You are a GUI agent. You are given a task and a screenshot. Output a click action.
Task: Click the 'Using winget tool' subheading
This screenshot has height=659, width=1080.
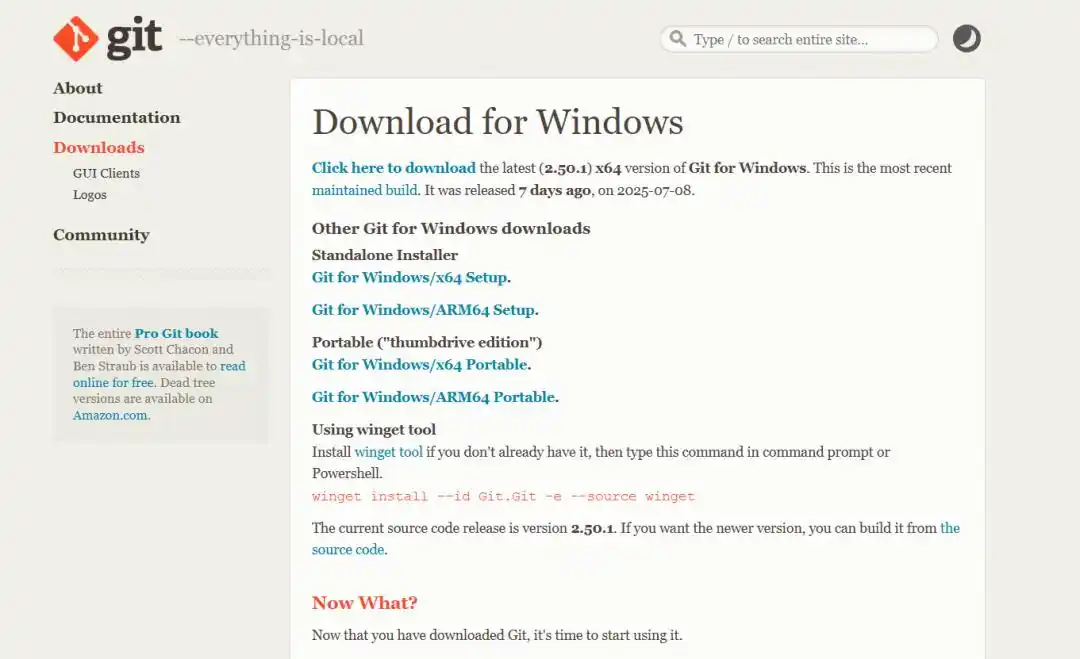(374, 430)
